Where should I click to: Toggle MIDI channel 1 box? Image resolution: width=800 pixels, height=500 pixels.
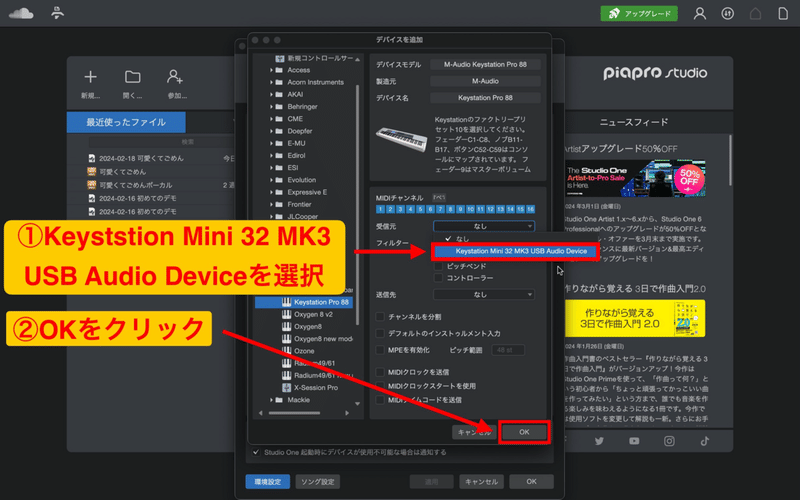coord(380,209)
